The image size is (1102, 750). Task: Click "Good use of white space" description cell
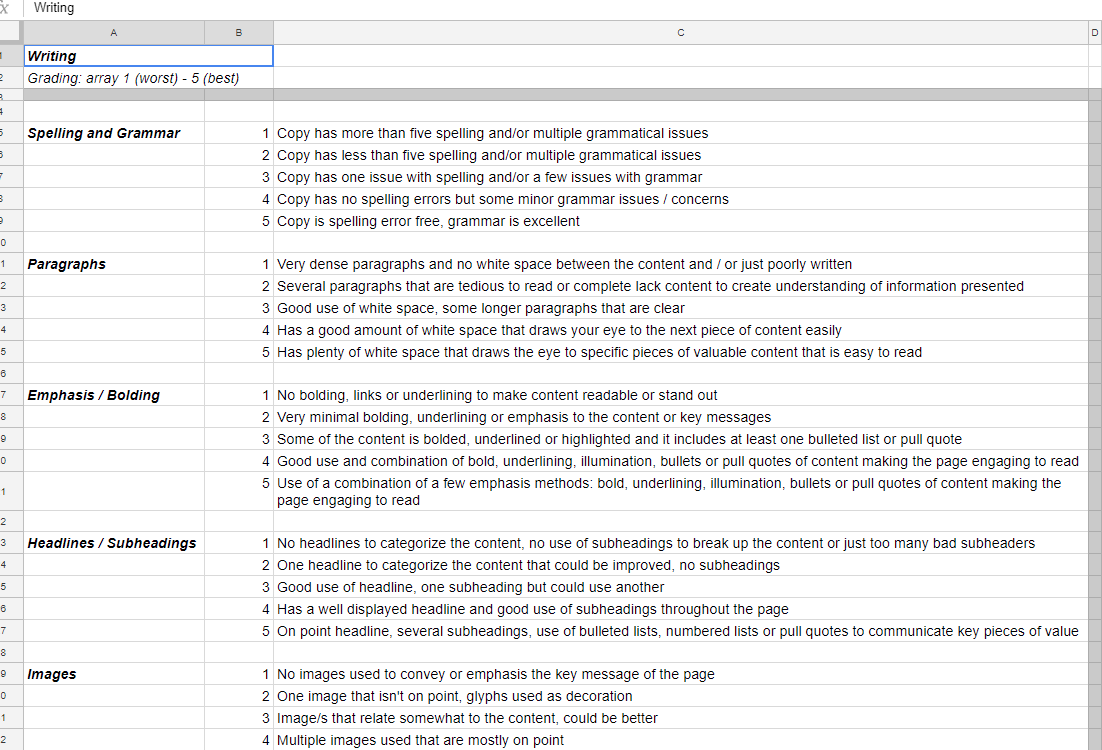480,309
